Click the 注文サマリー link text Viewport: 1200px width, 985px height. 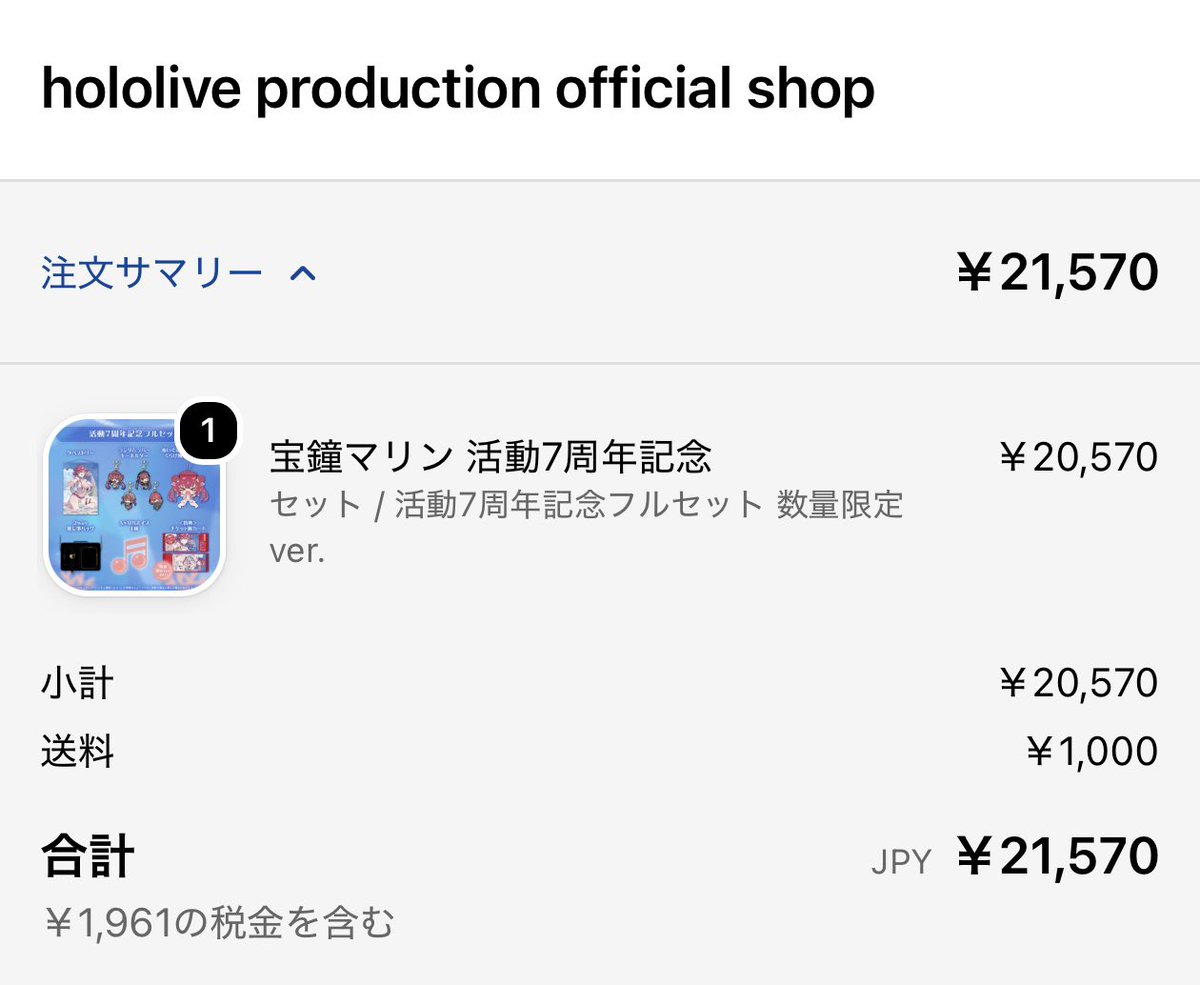point(152,272)
